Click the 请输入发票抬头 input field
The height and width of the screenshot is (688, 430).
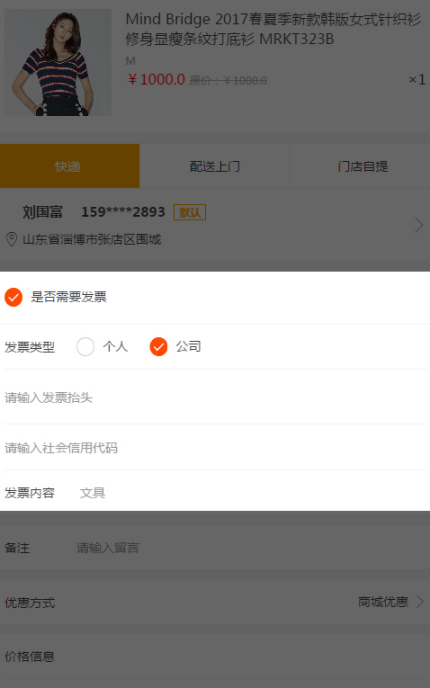215,398
